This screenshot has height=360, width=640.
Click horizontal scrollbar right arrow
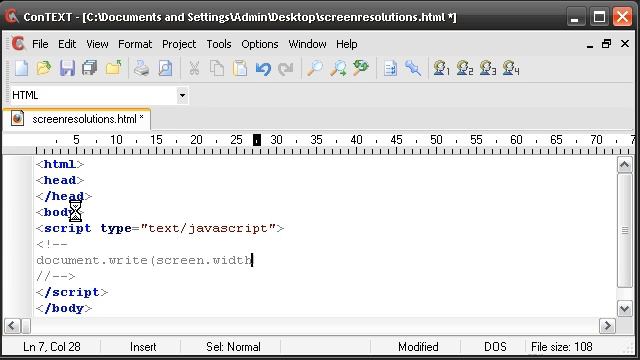pyautogui.click(x=607, y=326)
